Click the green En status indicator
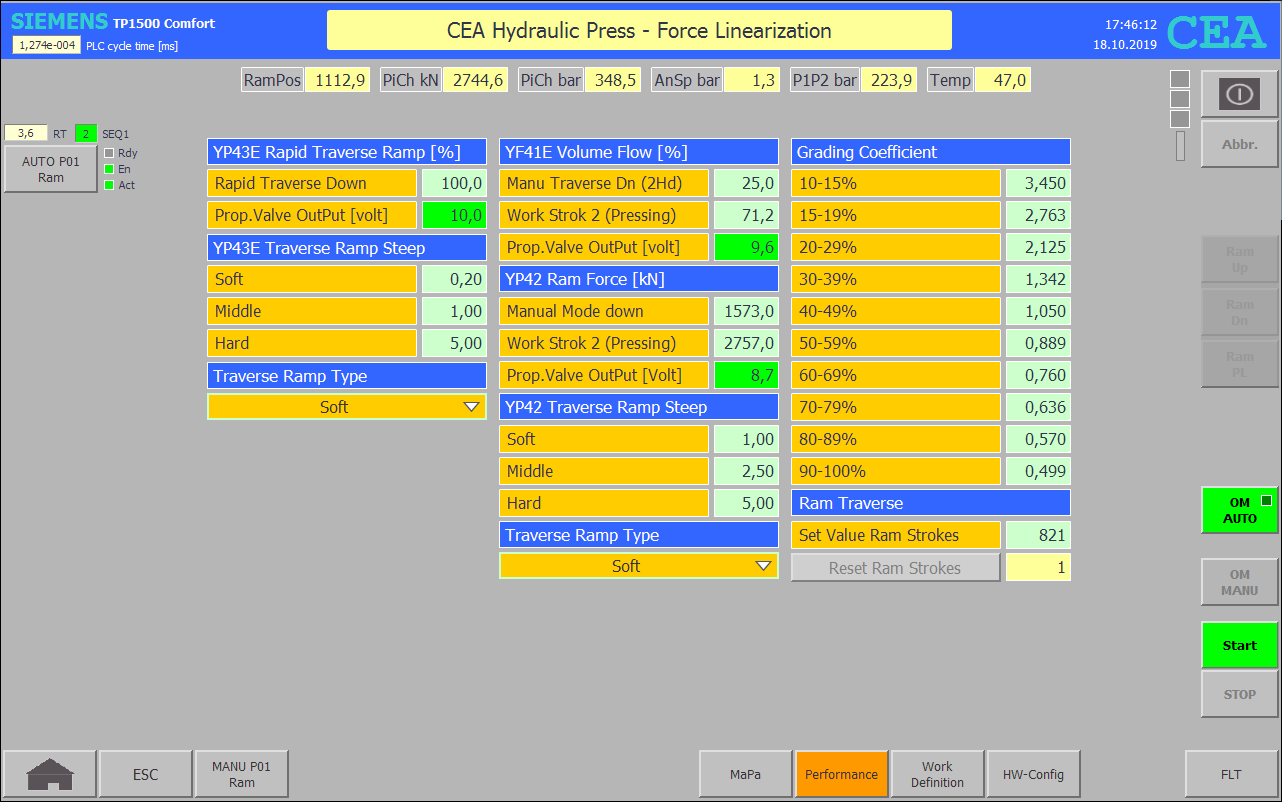This screenshot has height=802, width=1282. pyautogui.click(x=109, y=169)
